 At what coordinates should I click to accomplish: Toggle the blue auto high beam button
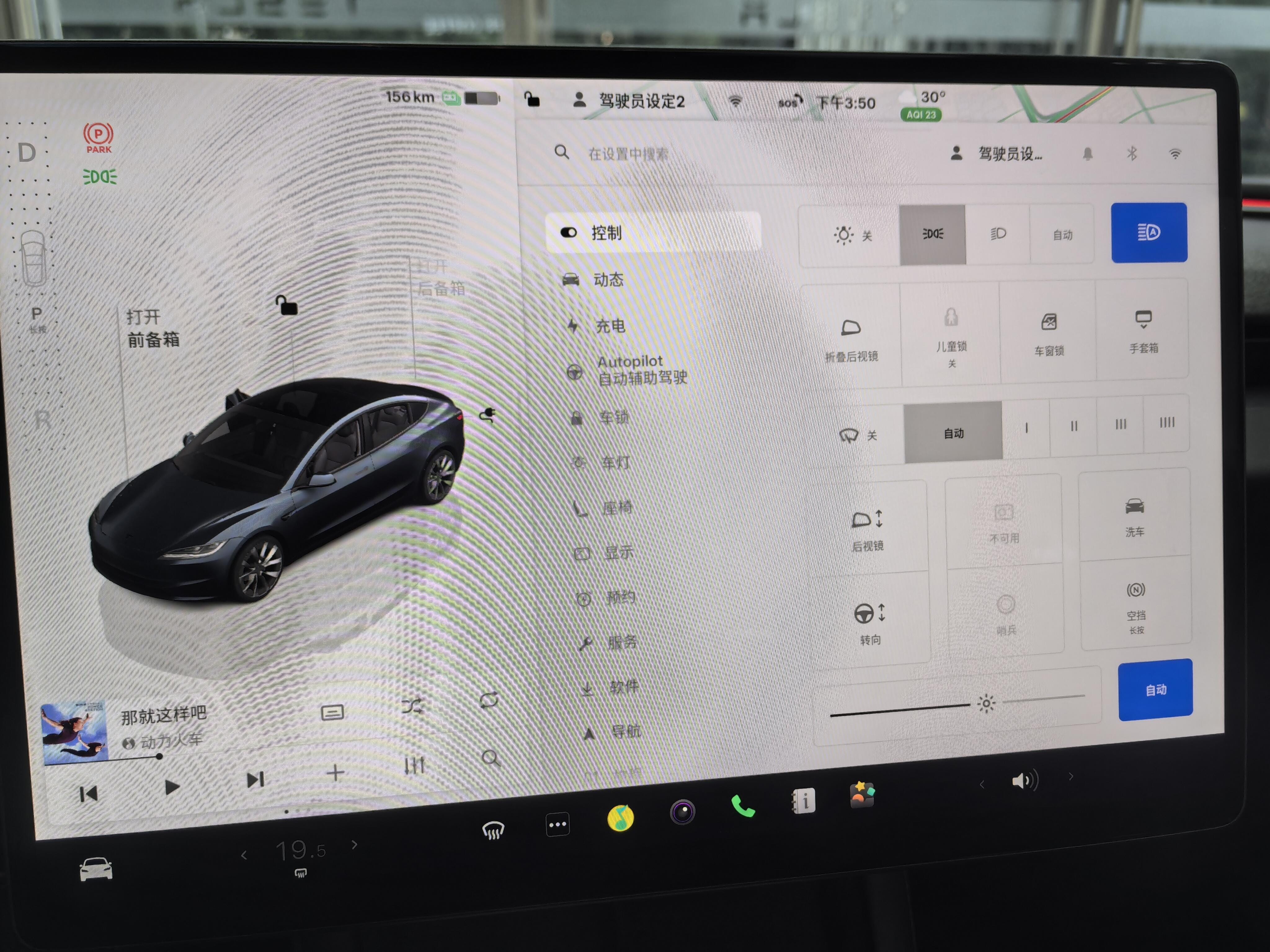click(1149, 232)
